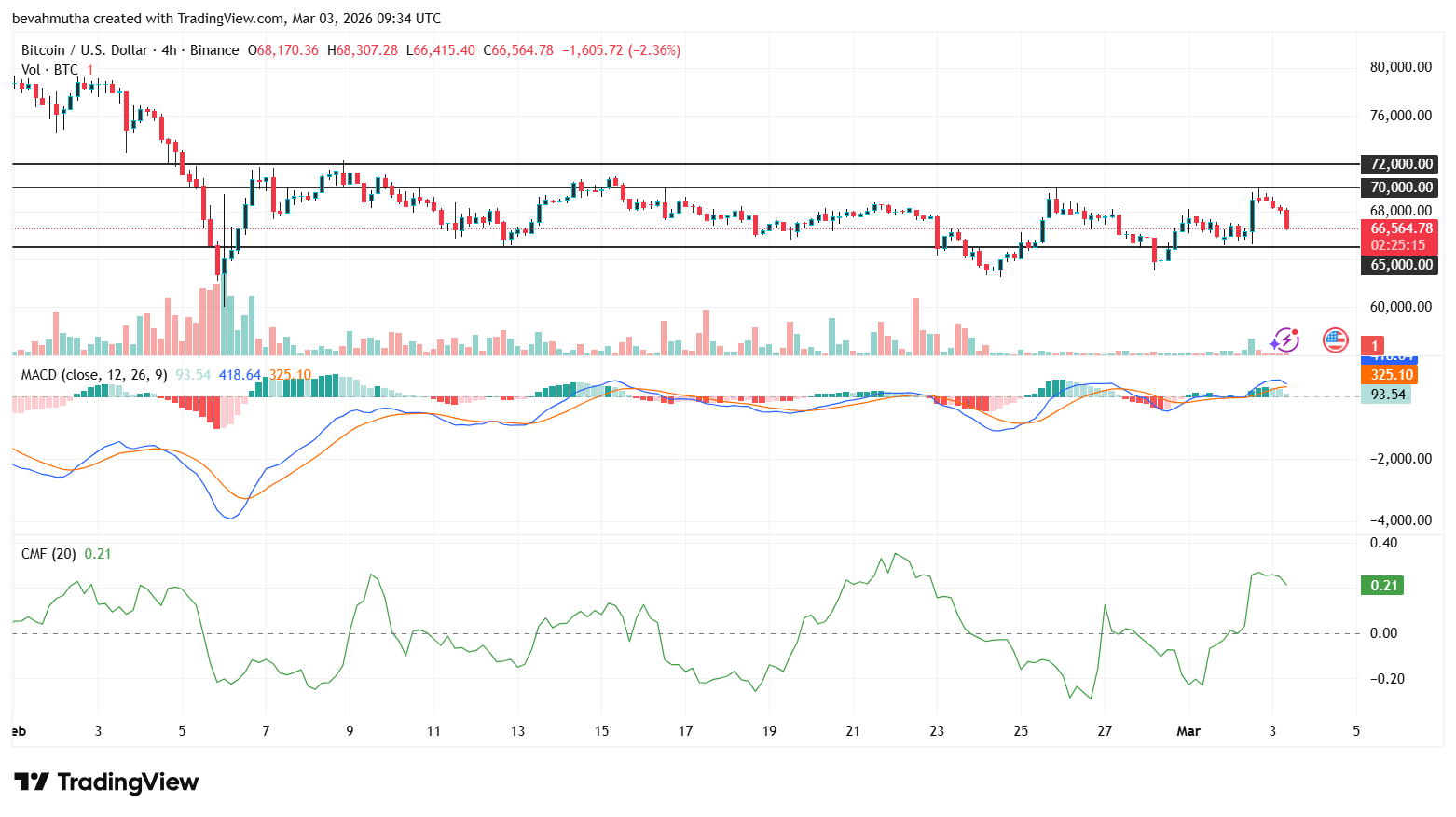
Task: Select the Binance exchange name
Action: [213, 50]
